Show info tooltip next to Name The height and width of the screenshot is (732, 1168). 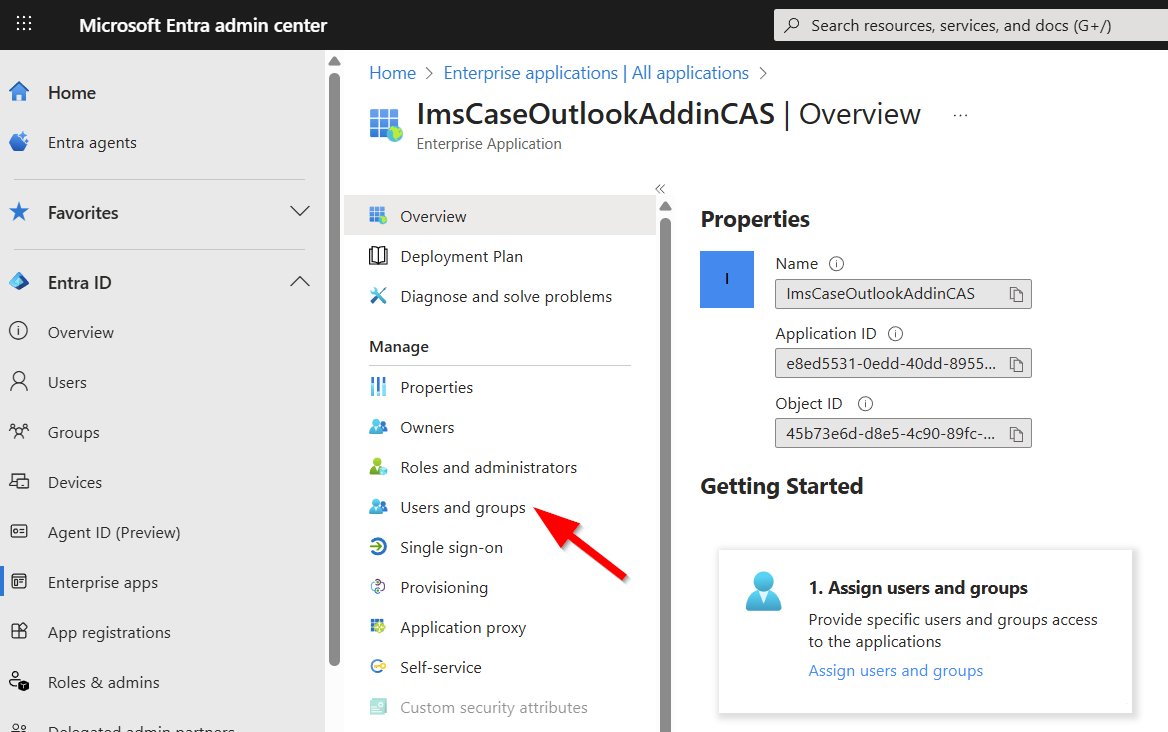[837, 264]
